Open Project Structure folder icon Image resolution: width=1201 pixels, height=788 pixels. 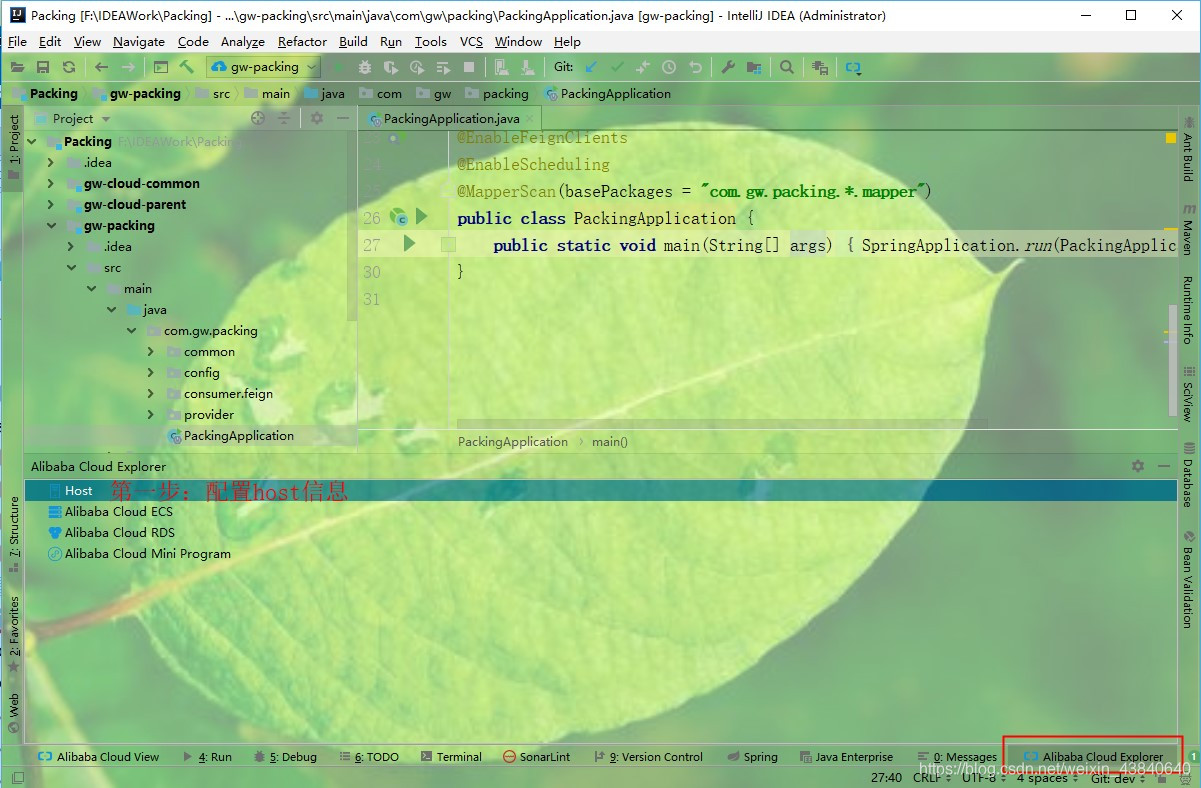(754, 67)
